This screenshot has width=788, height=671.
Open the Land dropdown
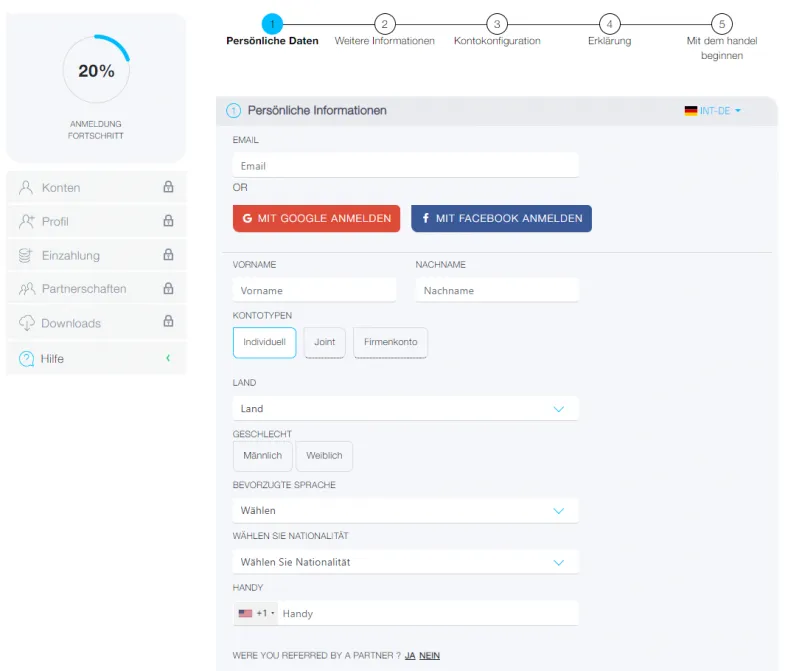(405, 409)
